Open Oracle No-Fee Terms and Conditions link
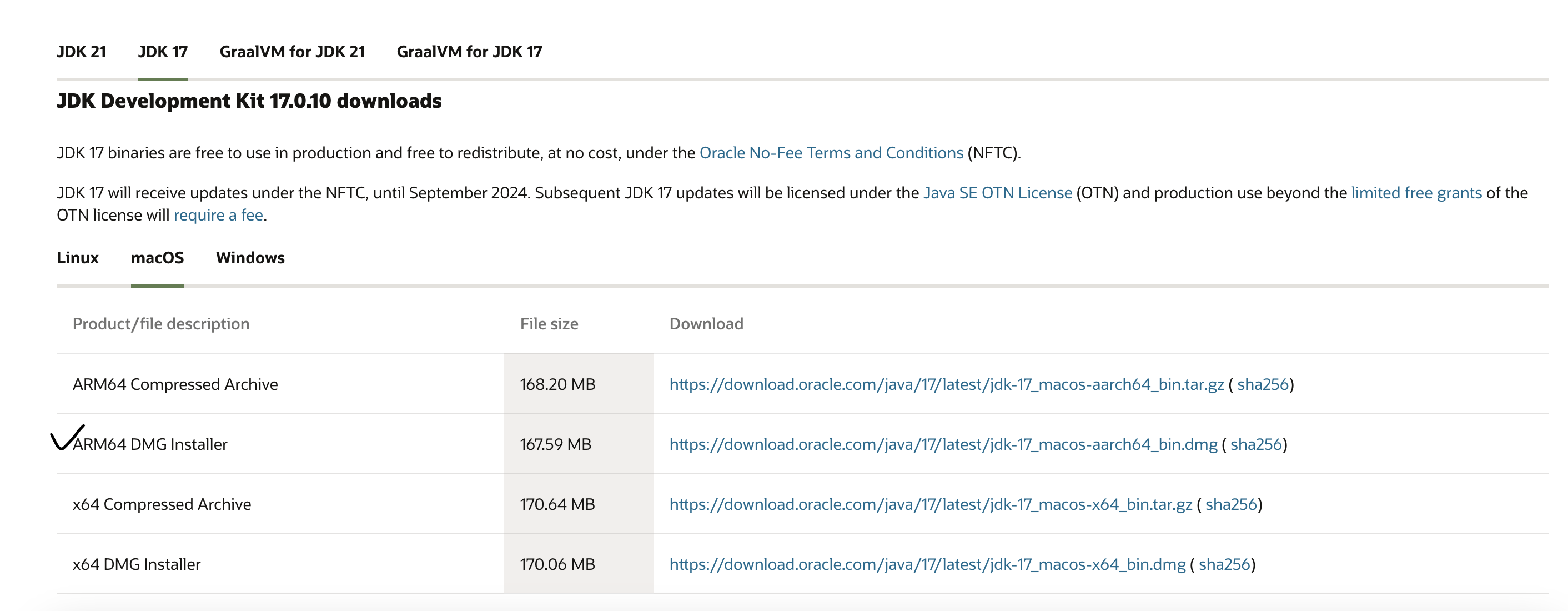This screenshot has width=1568, height=611. click(x=831, y=153)
